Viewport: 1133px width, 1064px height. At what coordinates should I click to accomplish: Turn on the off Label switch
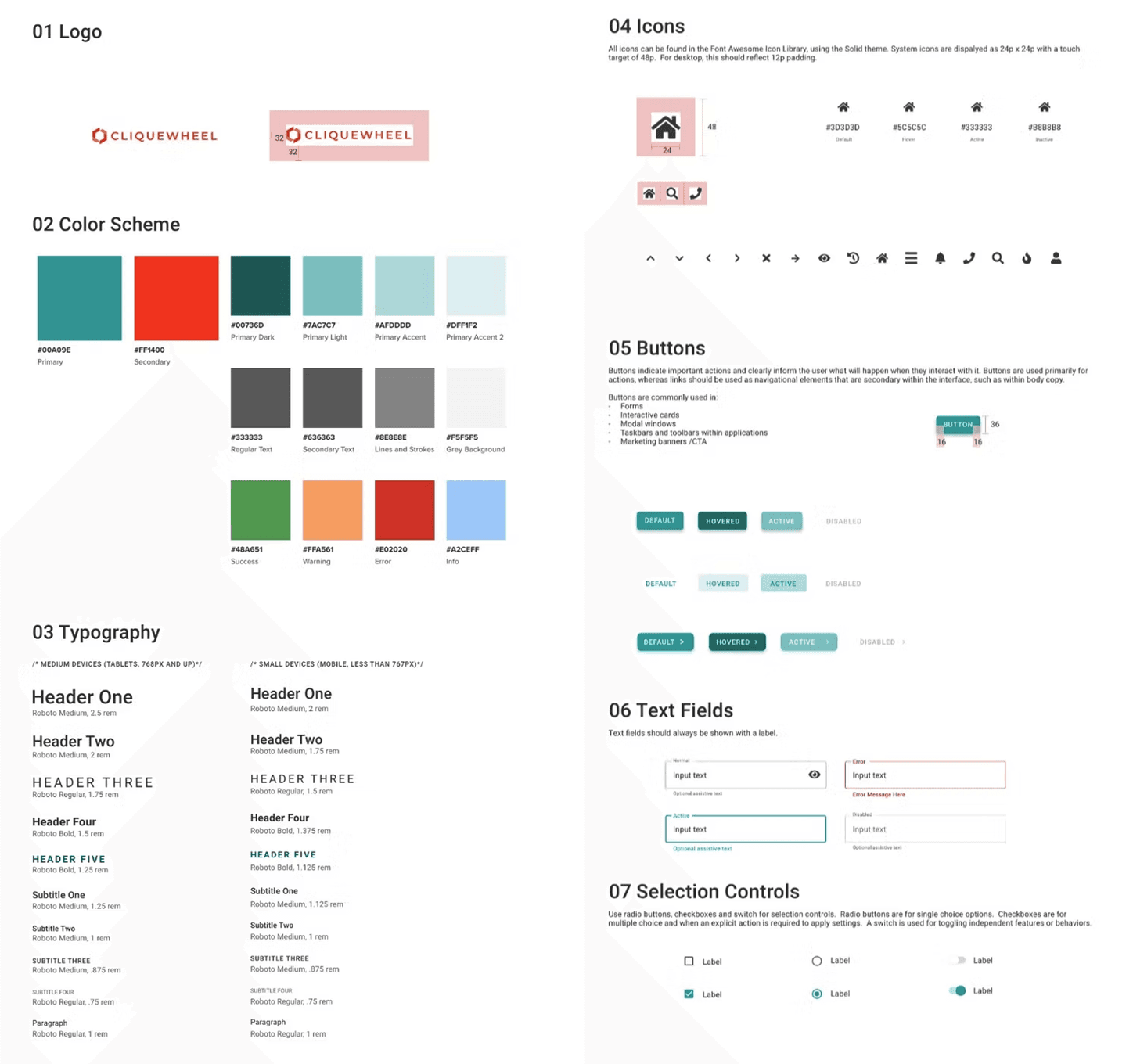point(959,960)
